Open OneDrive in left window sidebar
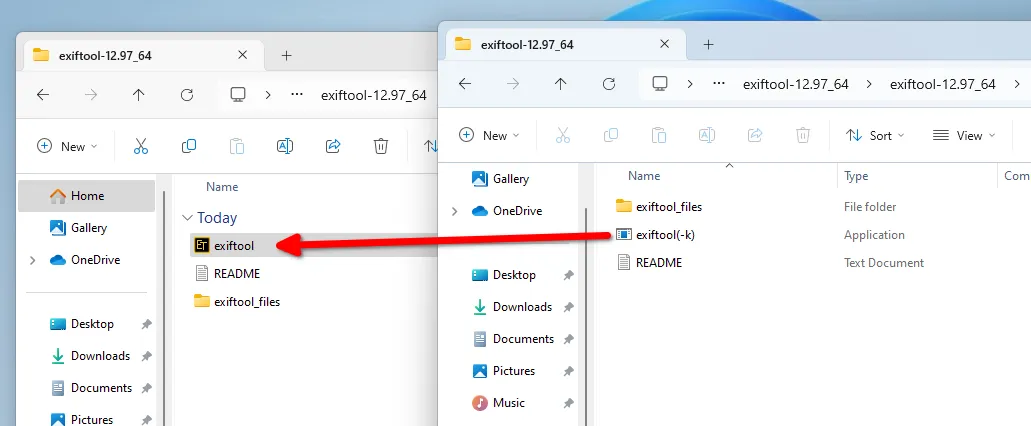Screen dimensions: 1031x426 click(87, 260)
